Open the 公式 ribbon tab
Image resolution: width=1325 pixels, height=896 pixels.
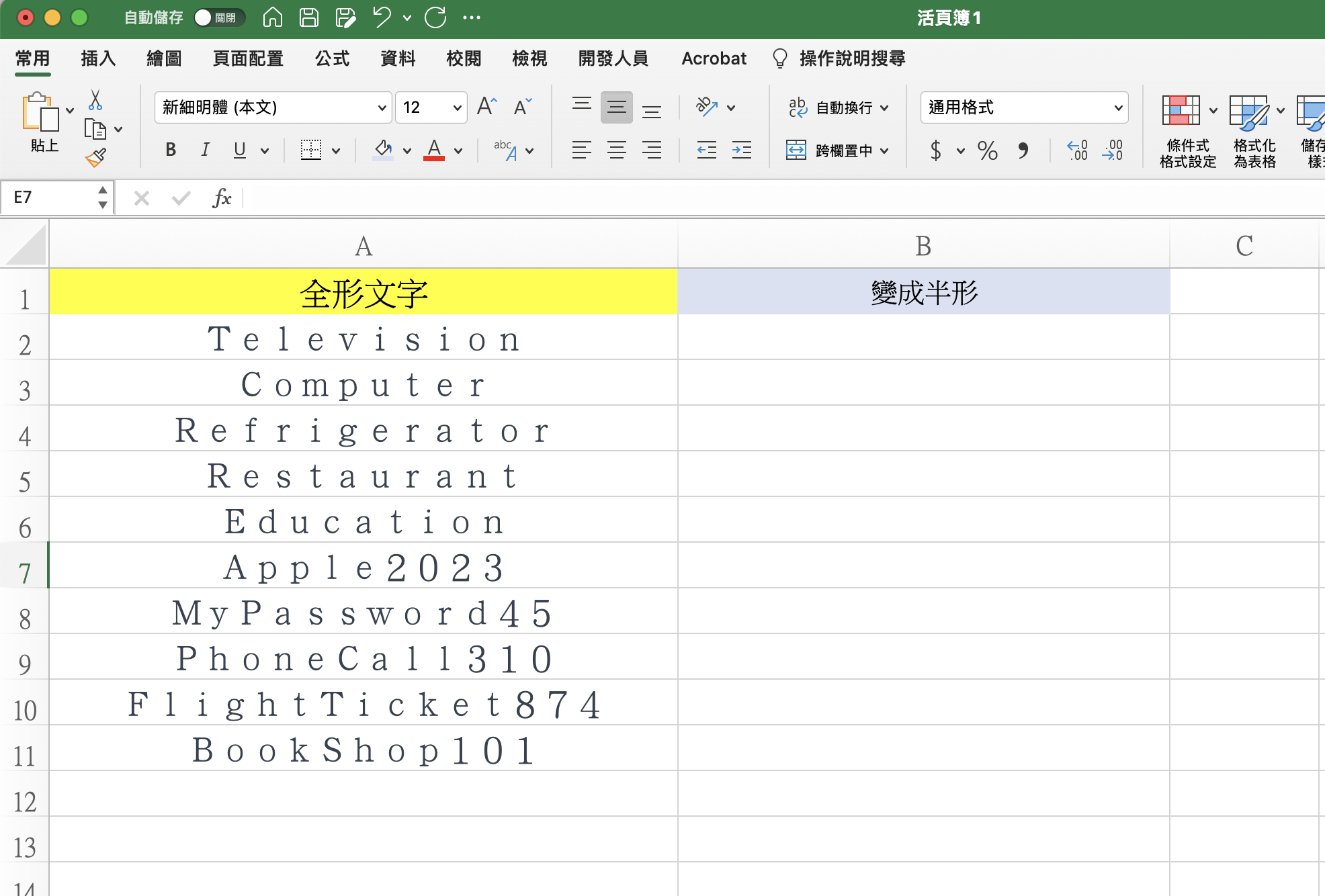point(332,58)
